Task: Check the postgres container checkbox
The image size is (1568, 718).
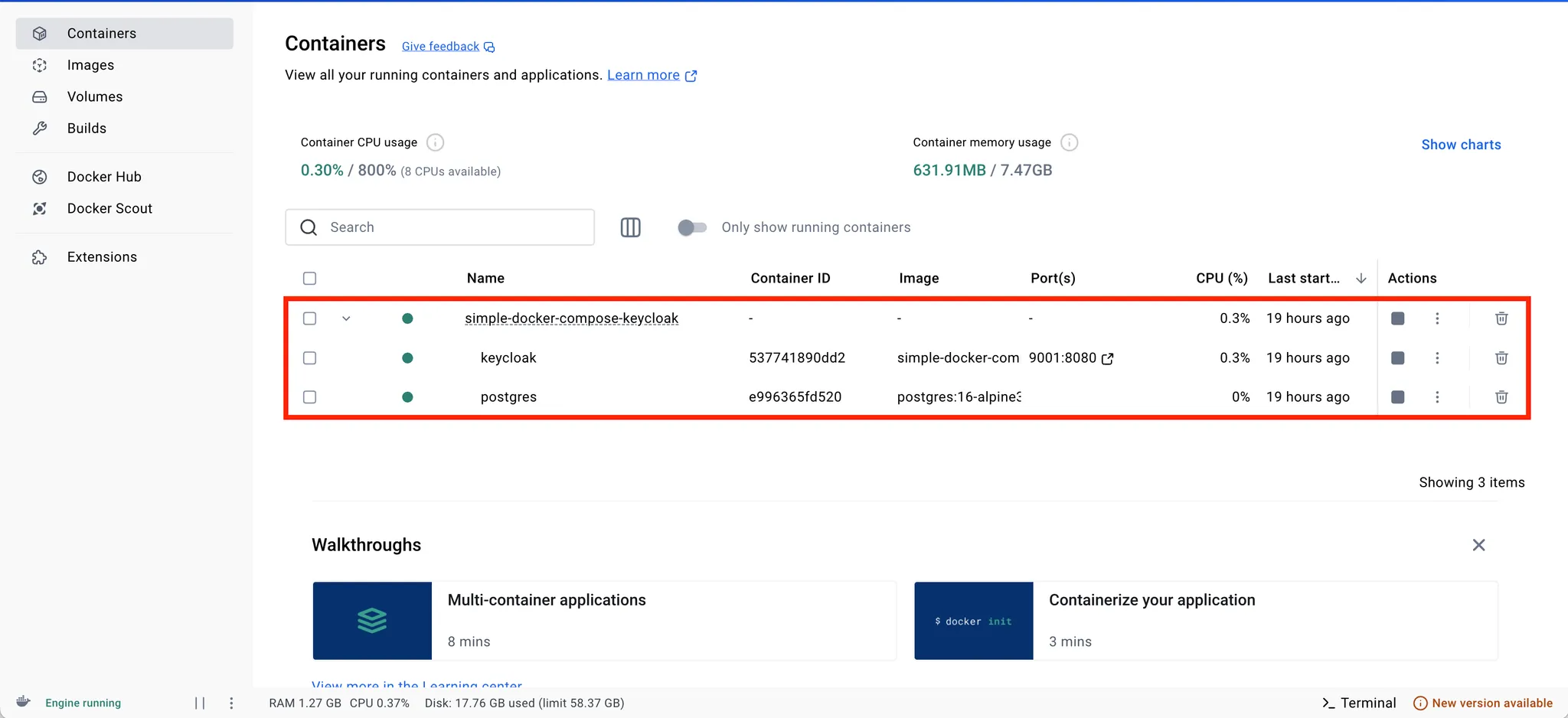Action: [x=309, y=397]
